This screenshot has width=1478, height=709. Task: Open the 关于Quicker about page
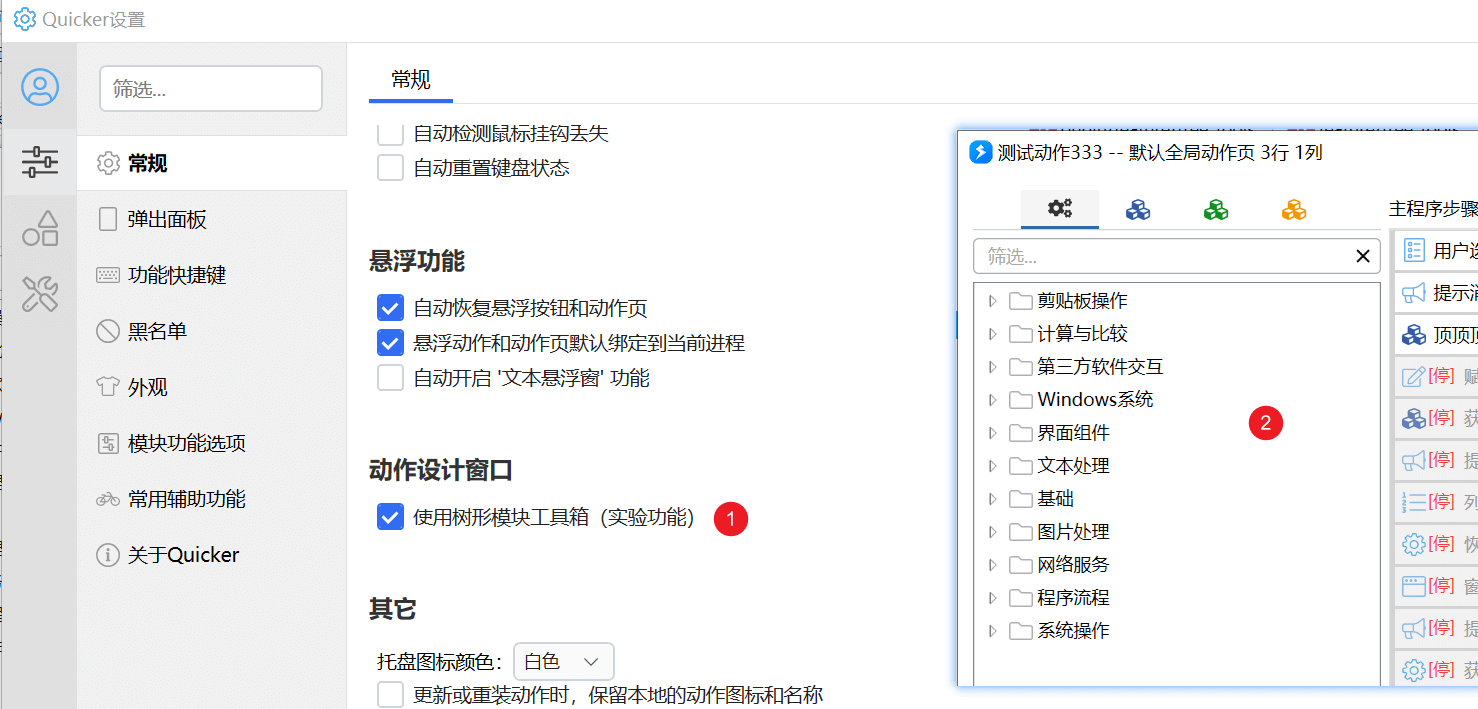(212, 555)
